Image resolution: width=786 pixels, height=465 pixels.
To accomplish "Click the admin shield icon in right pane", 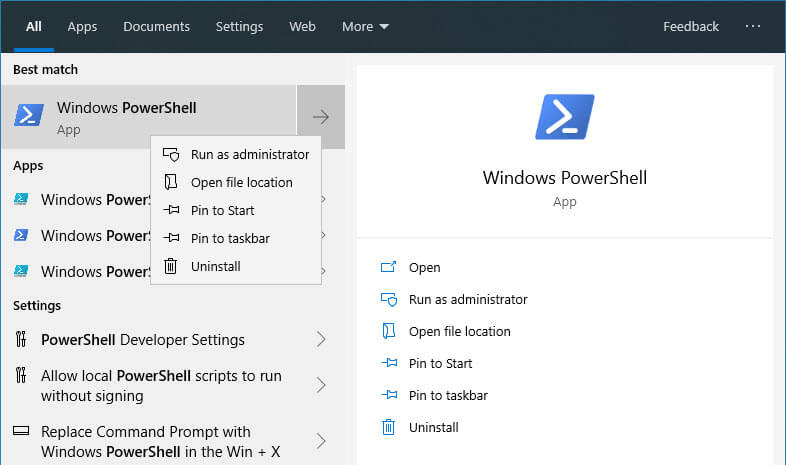I will click(388, 299).
